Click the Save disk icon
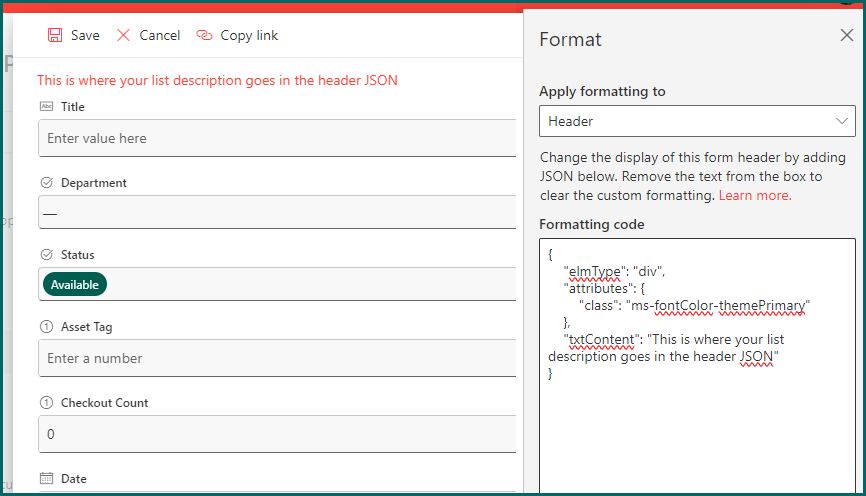The image size is (866, 496). [x=55, y=35]
